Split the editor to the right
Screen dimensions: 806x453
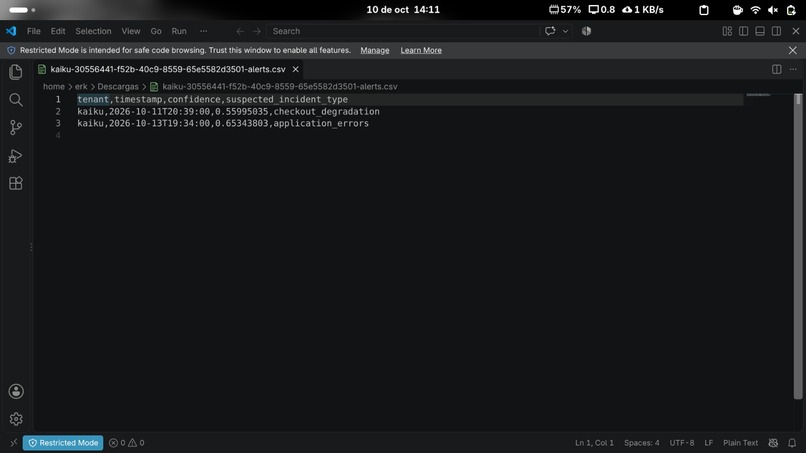(x=777, y=69)
